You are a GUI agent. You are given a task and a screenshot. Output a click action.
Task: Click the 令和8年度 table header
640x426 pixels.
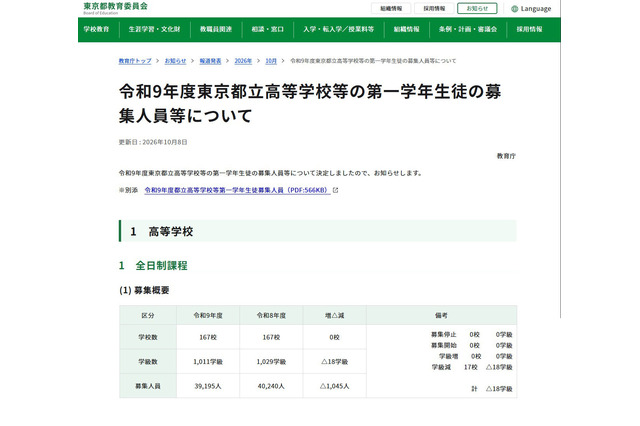coord(271,315)
